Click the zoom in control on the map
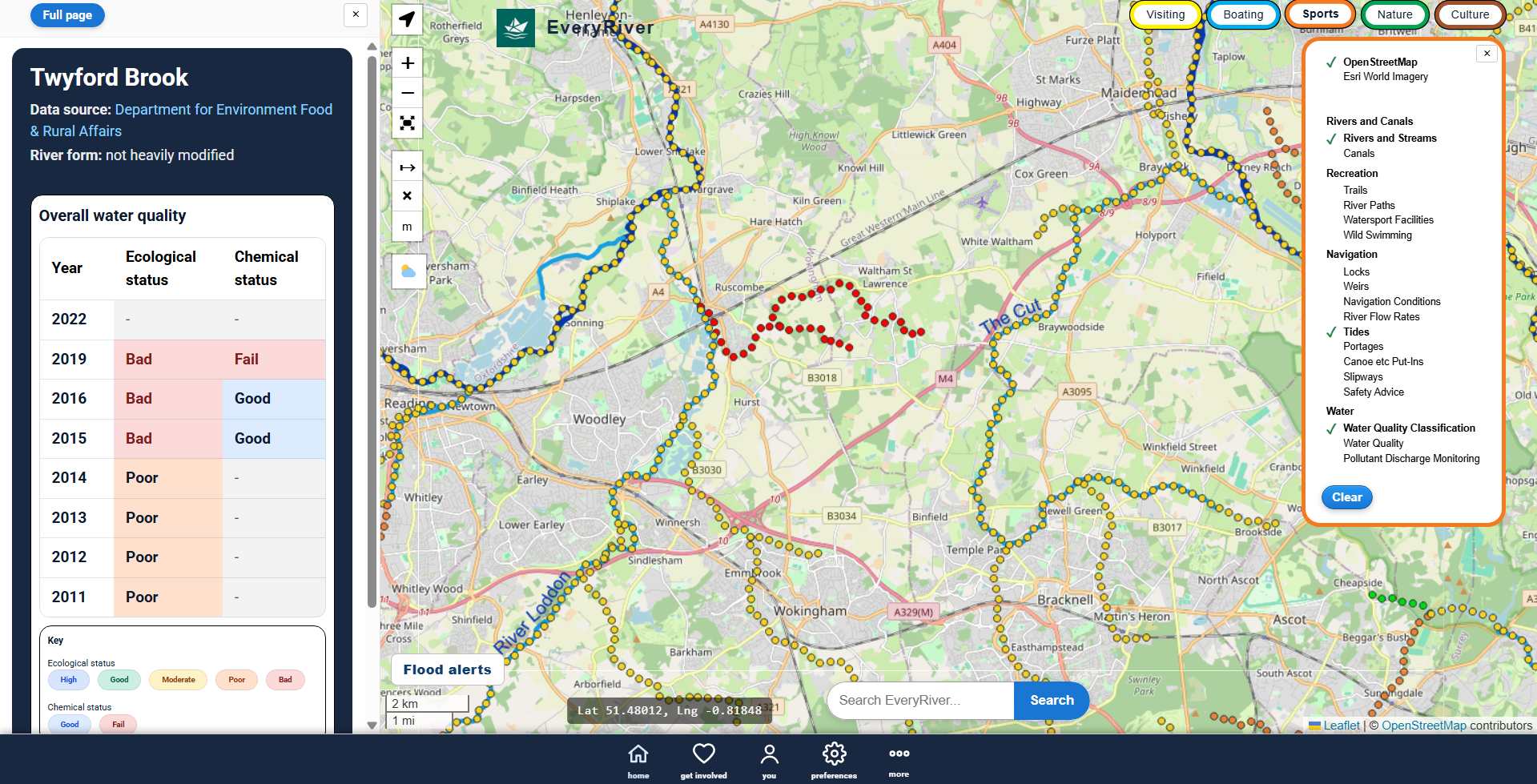Screen dimensions: 1537x784 407,62
